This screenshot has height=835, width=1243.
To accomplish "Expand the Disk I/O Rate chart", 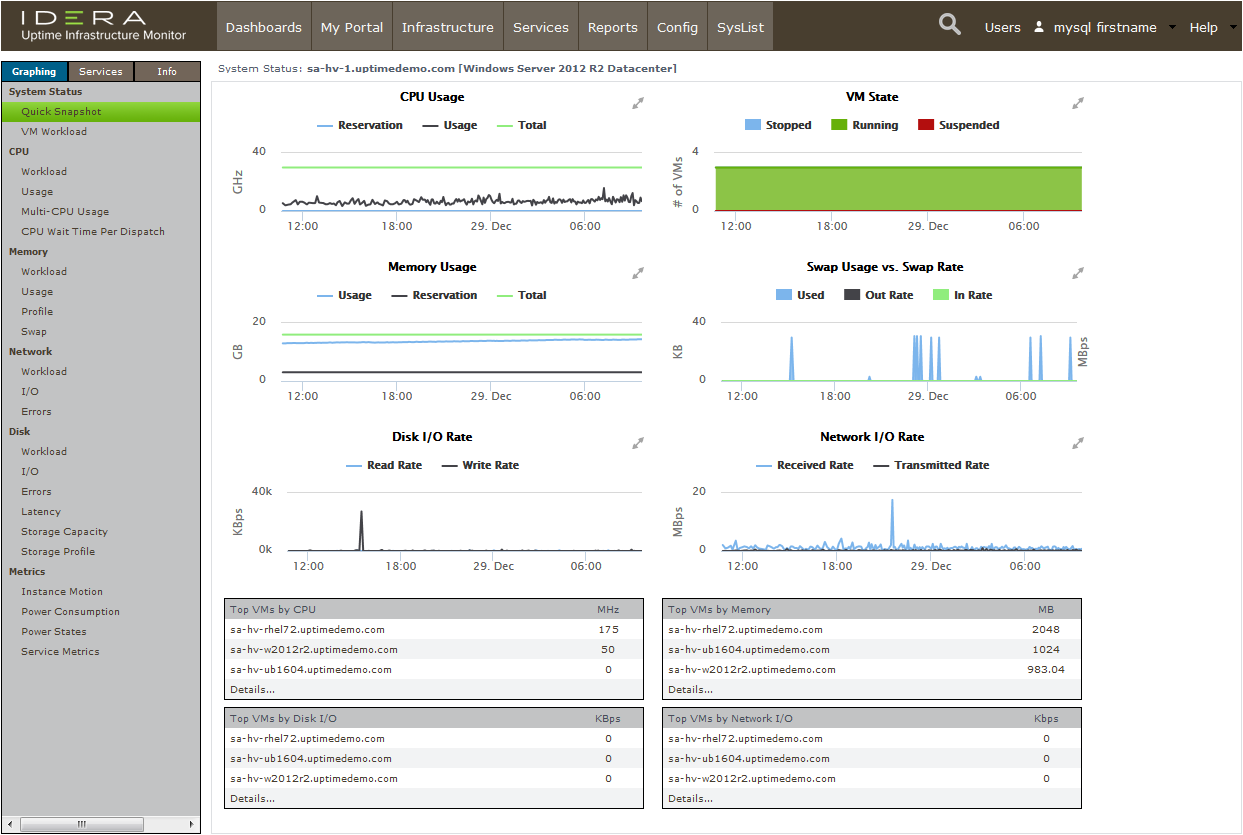I will [638, 443].
